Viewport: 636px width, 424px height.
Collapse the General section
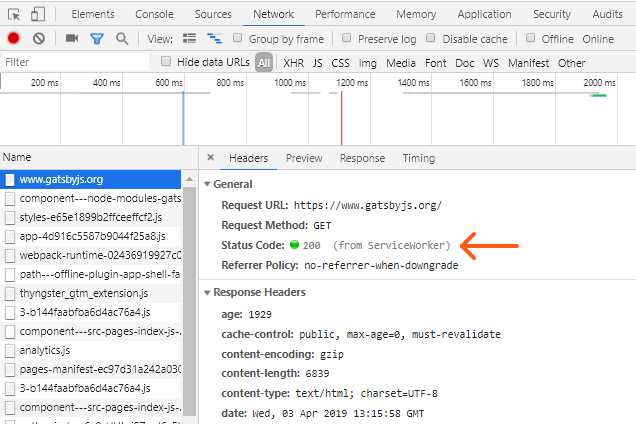pyautogui.click(x=207, y=185)
